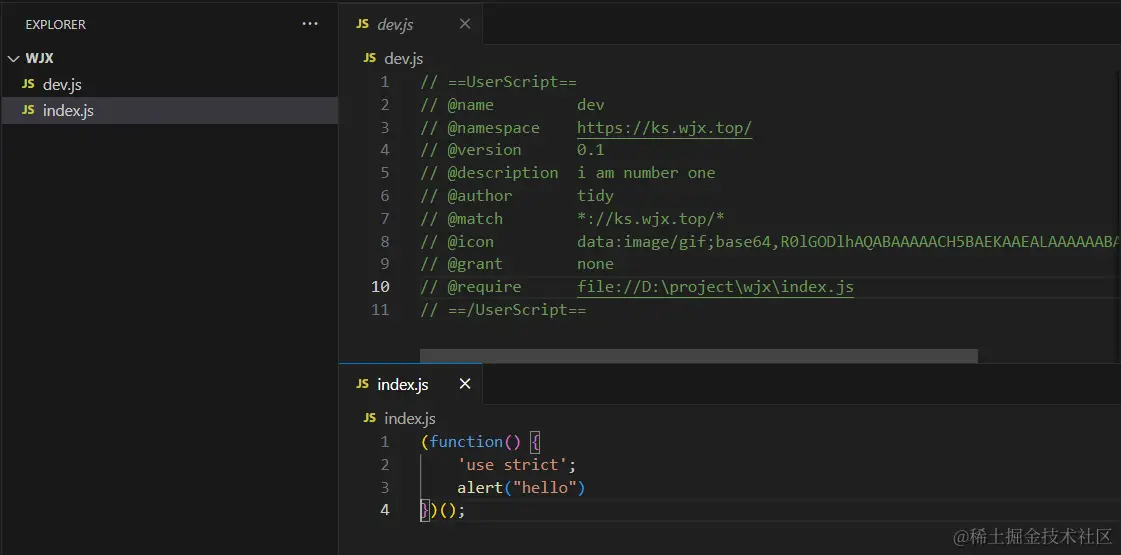Click line number 2 in index.js
This screenshot has width=1121, height=555.
[385, 465]
